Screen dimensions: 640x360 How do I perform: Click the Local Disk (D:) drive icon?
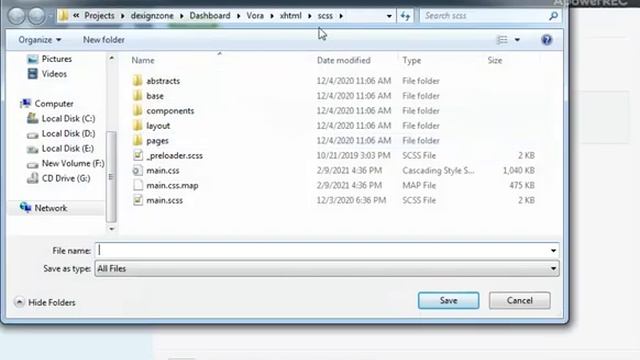pos(32,134)
